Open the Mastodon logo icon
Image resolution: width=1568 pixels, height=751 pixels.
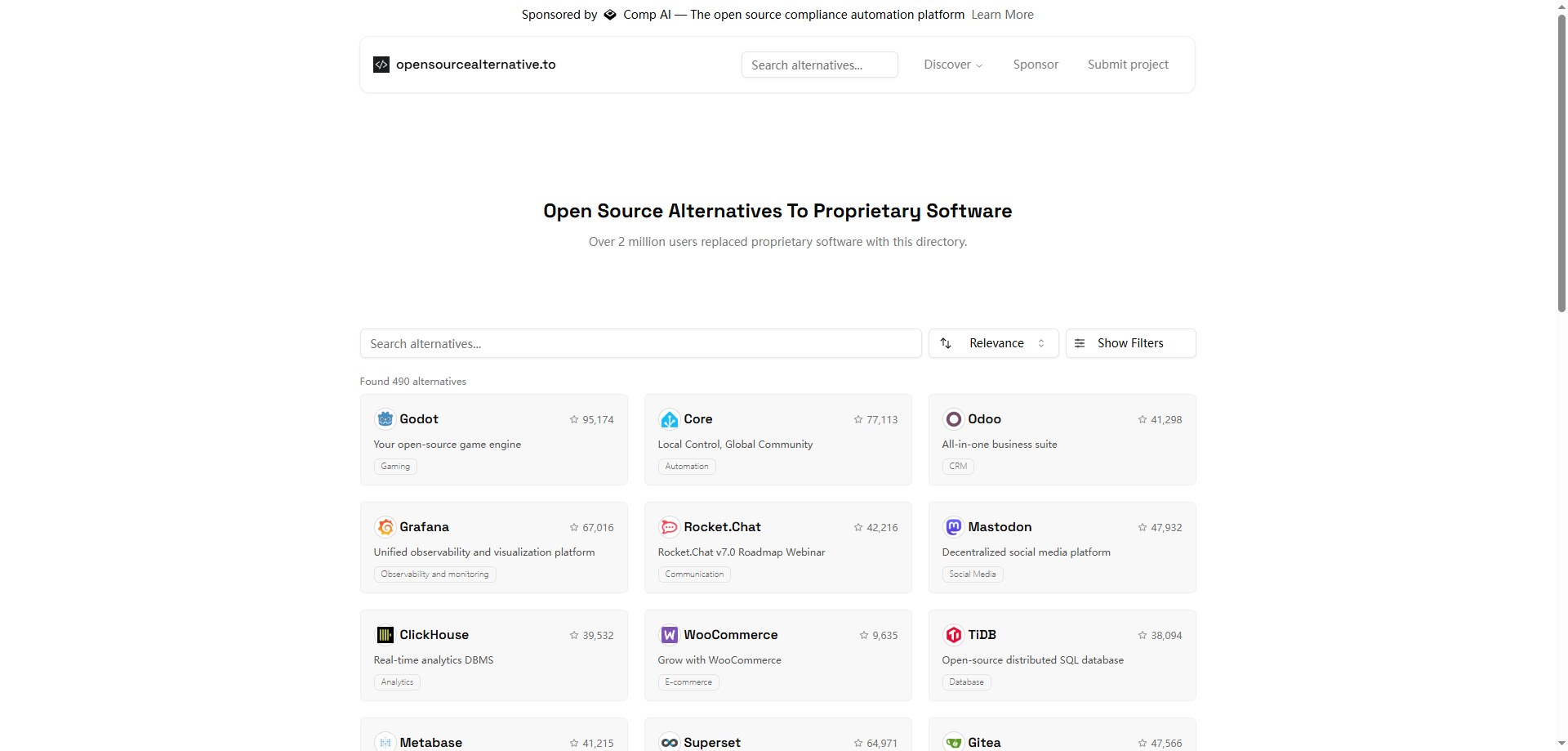(953, 527)
